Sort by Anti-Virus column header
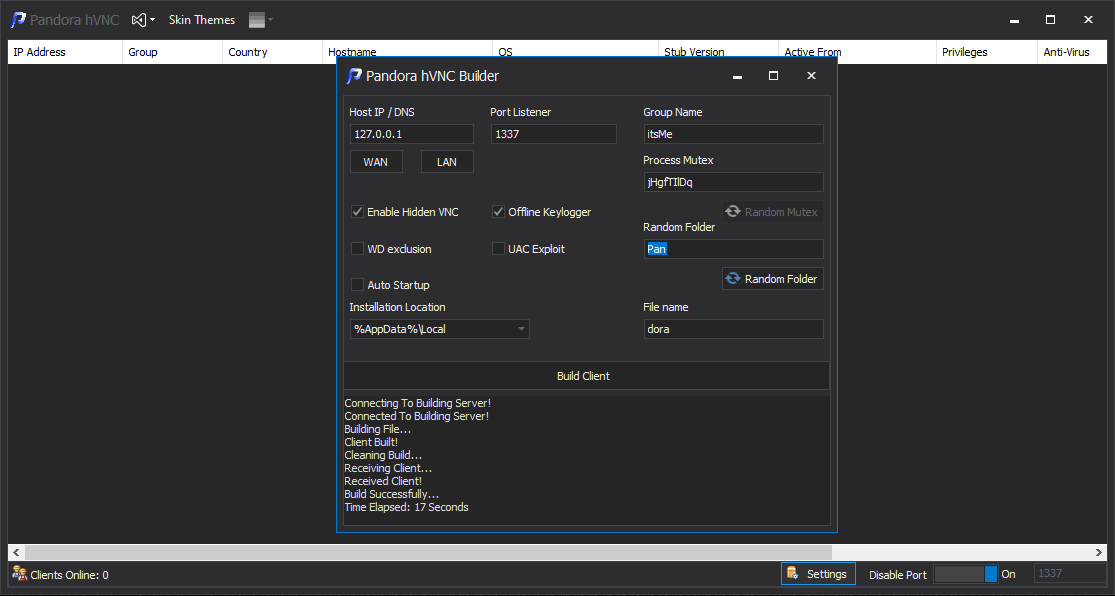Screen dimensions: 1115x596 [1072, 52]
